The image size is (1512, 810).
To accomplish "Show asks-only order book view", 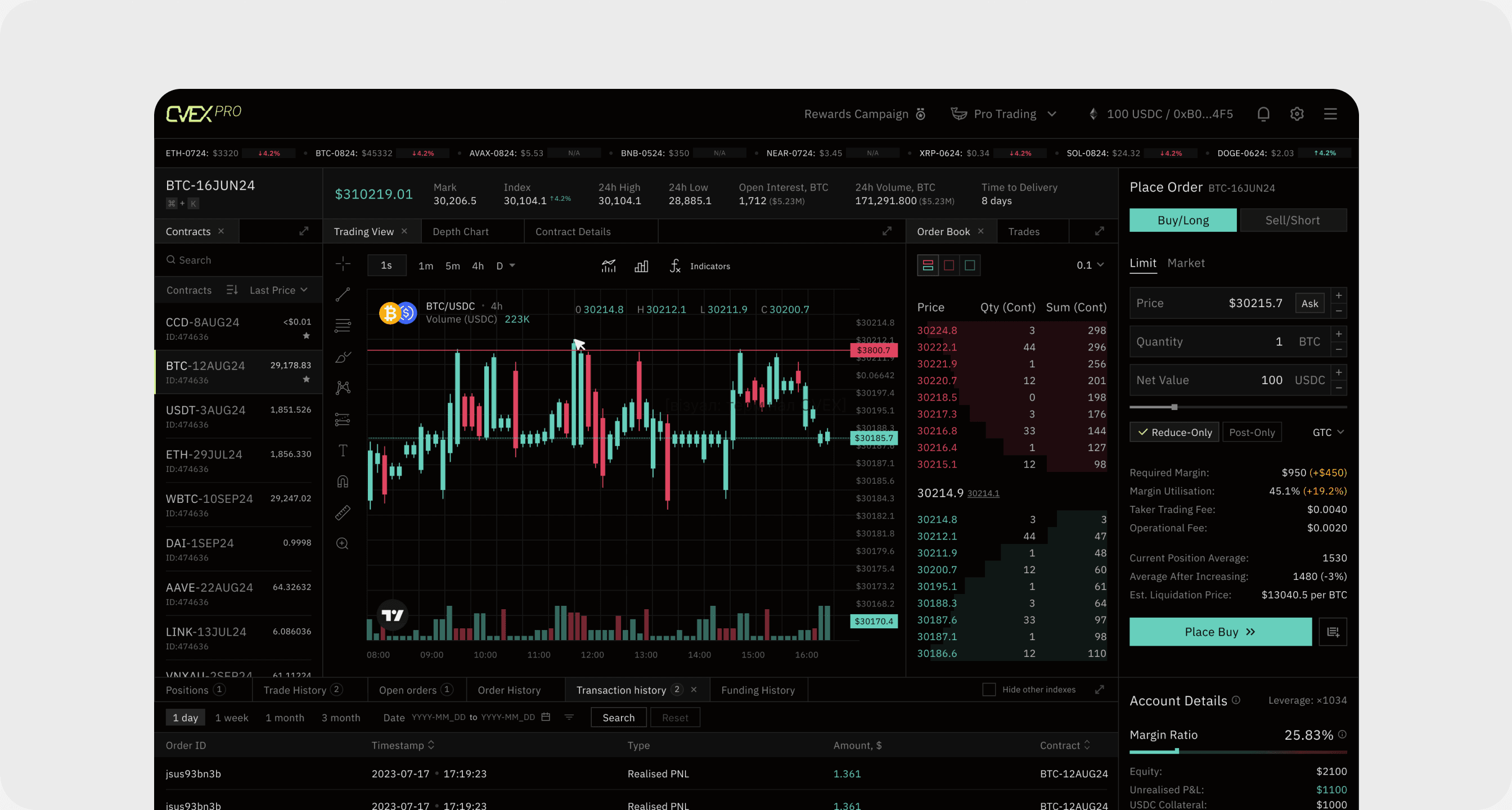I will (x=948, y=265).
